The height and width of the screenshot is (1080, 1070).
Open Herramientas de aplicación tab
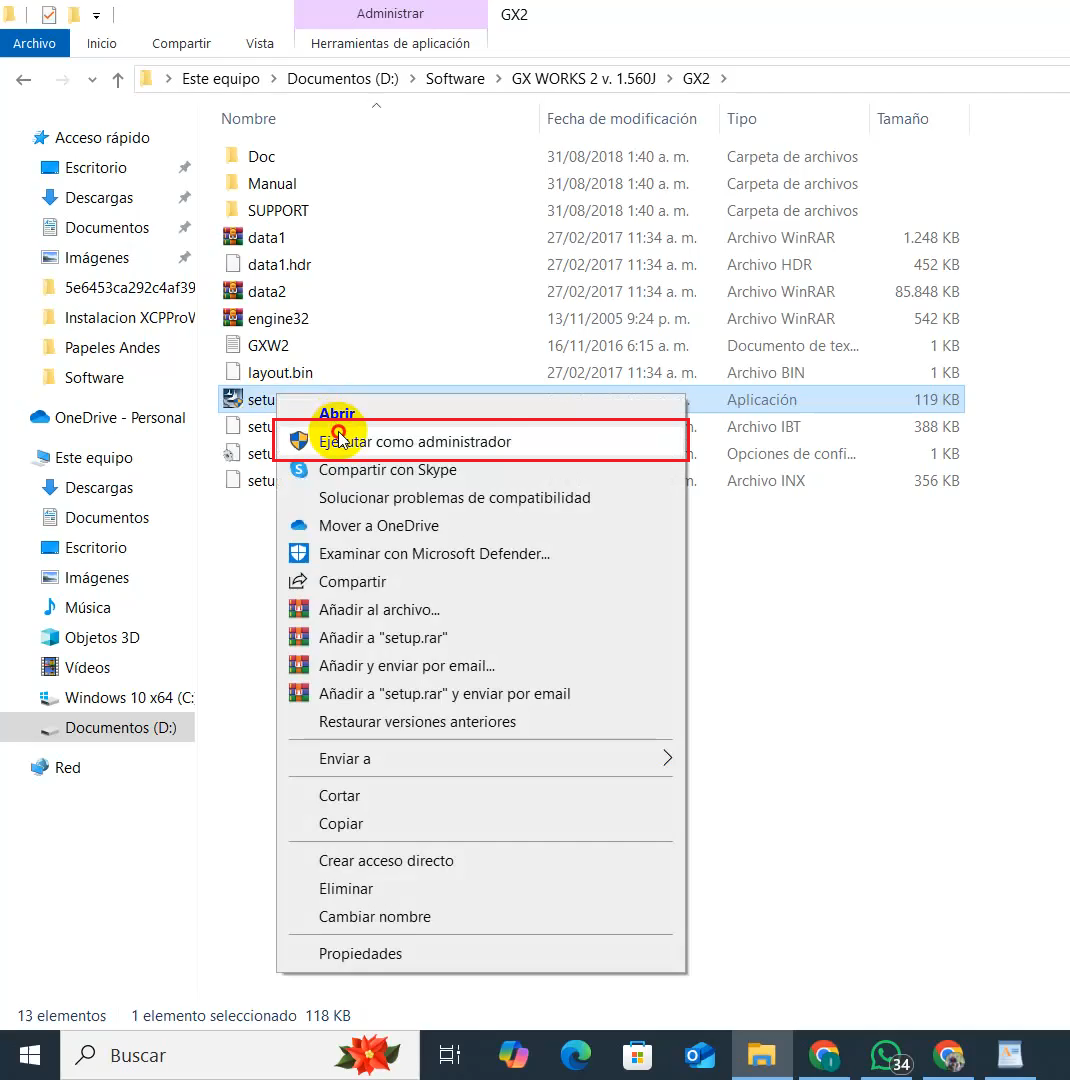pos(391,43)
